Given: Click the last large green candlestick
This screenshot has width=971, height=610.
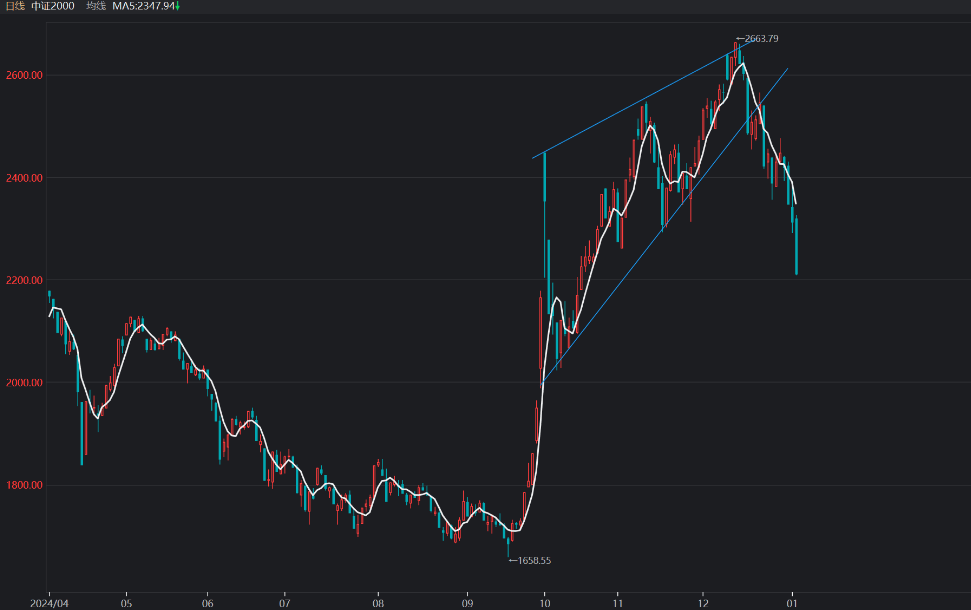Looking at the screenshot, I should (796, 246).
